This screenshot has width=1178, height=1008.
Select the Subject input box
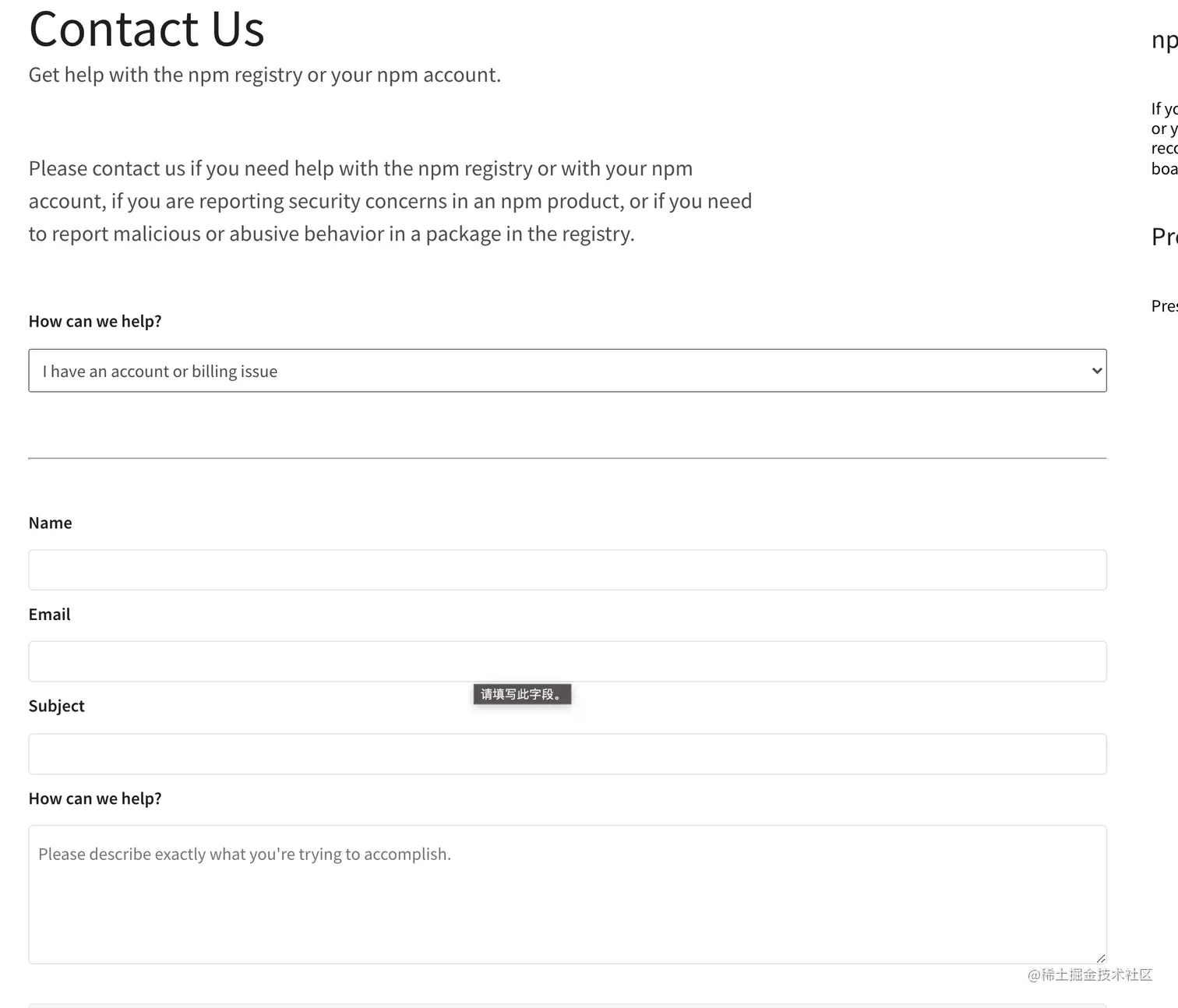tap(567, 754)
